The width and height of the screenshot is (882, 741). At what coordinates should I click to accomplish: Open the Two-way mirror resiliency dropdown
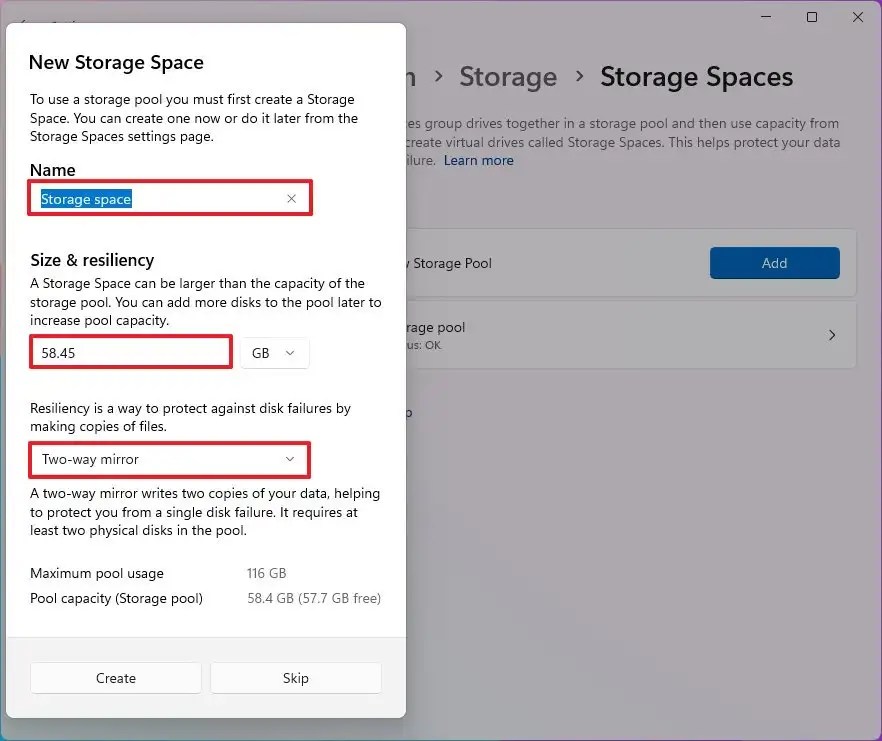169,460
